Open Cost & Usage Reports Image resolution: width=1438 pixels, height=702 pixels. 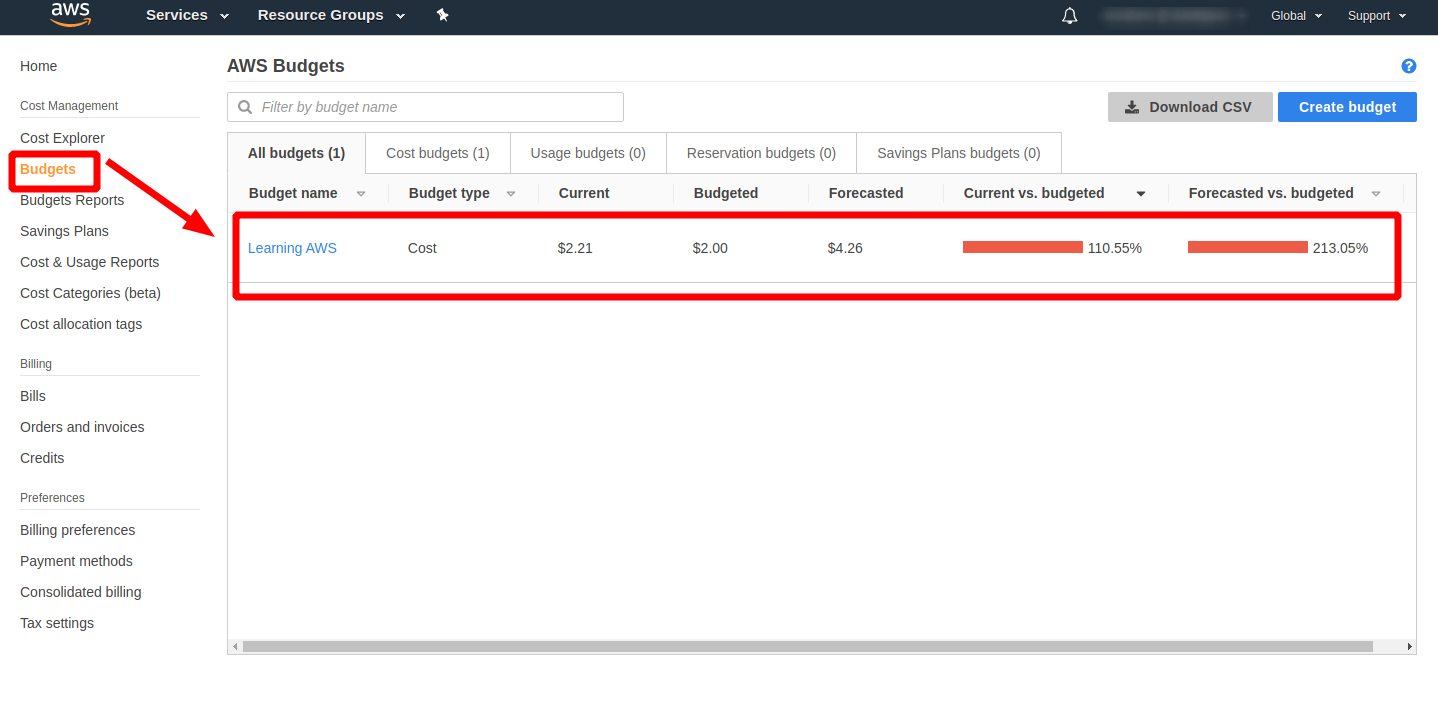(89, 262)
